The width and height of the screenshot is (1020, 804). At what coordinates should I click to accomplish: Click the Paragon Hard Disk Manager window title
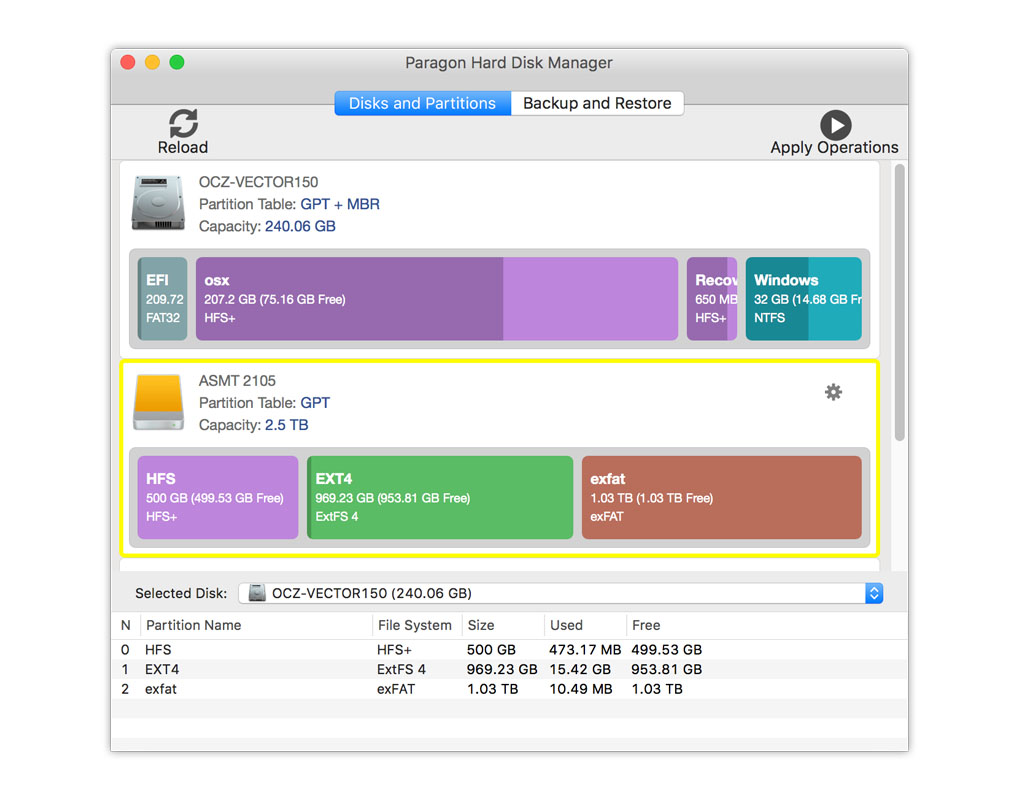(x=509, y=62)
